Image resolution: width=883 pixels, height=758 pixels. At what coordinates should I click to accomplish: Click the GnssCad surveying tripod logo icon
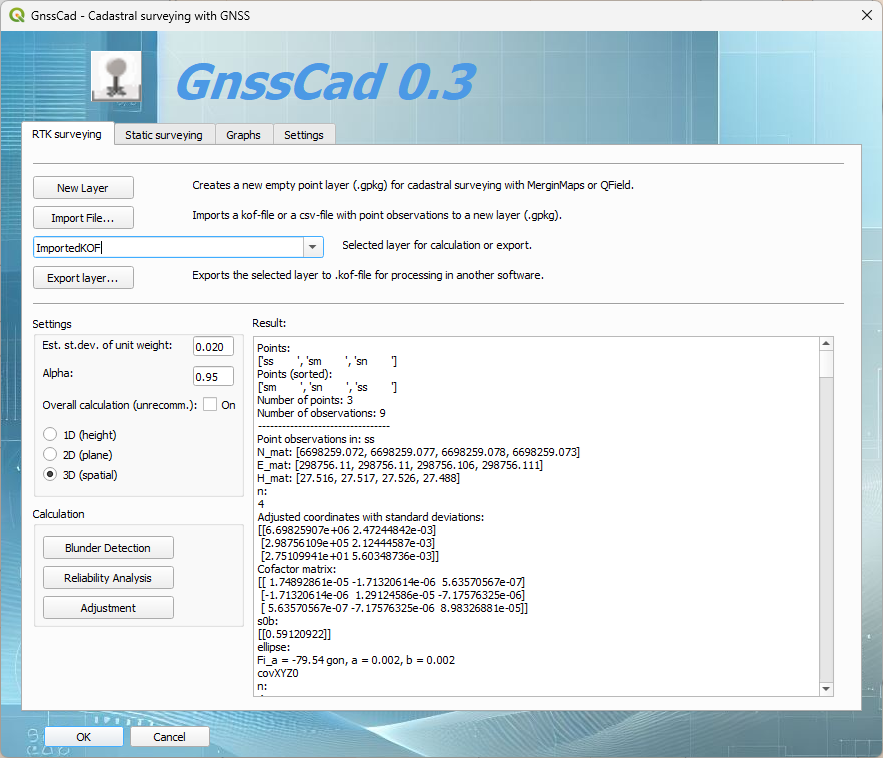click(117, 77)
